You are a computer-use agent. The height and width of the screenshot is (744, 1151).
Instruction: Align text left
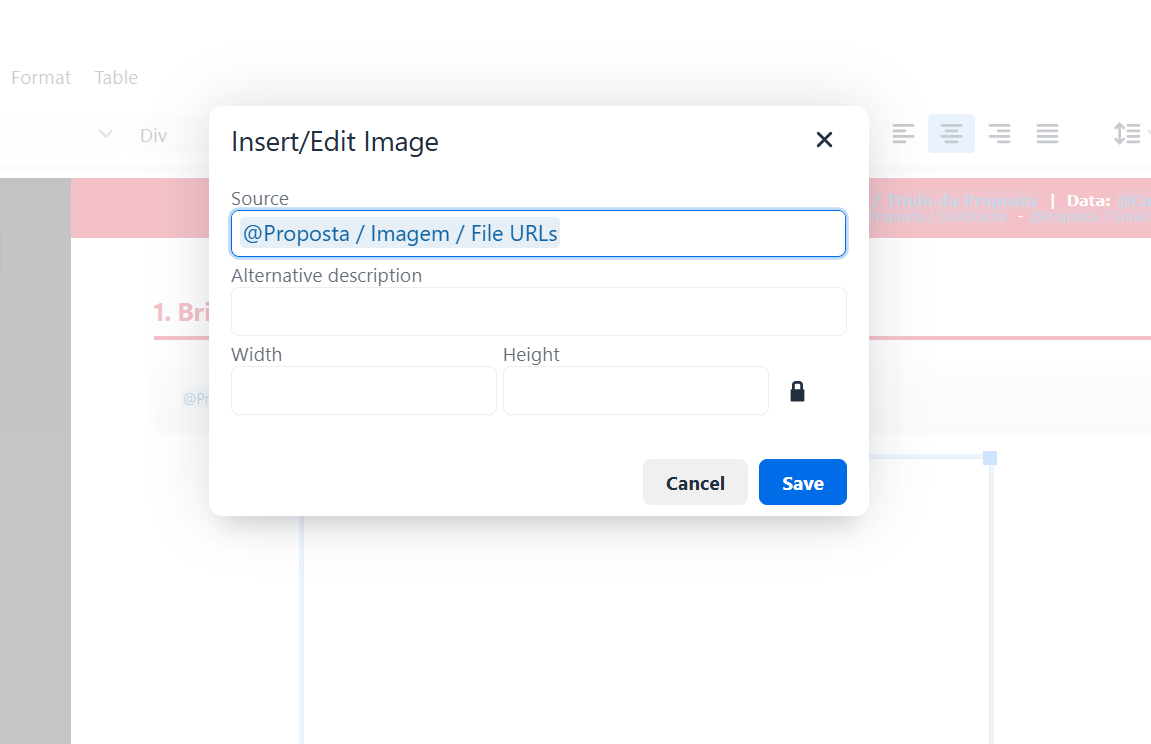903,133
